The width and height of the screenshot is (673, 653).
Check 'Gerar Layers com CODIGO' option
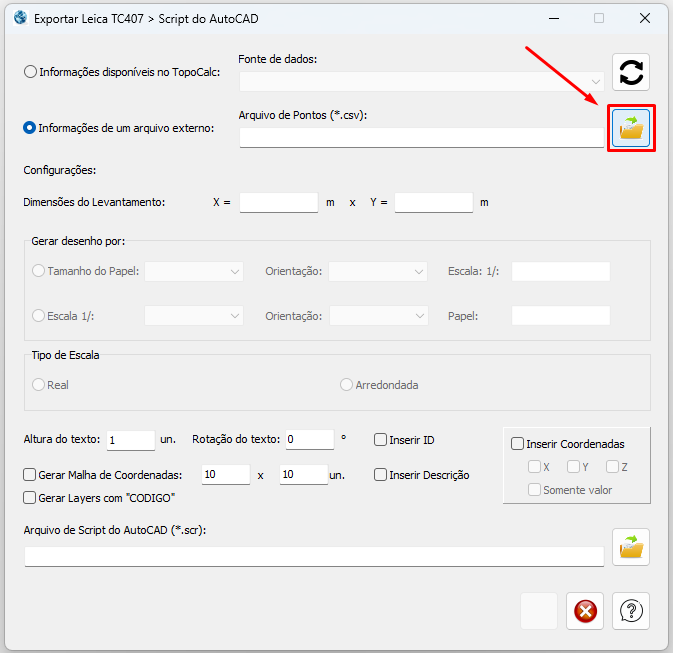[x=30, y=497]
